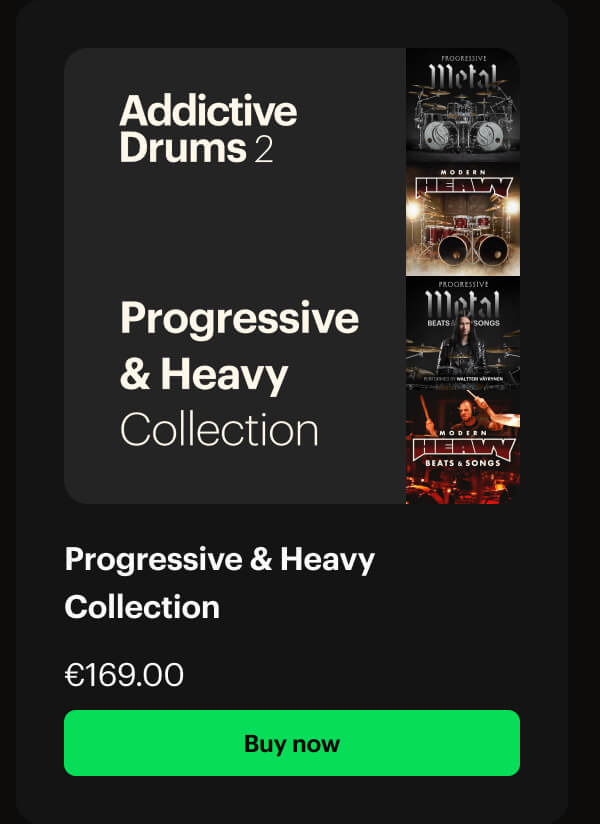Image resolution: width=600 pixels, height=824 pixels.
Task: Select the Metal gothic title graphic
Action: [462, 73]
